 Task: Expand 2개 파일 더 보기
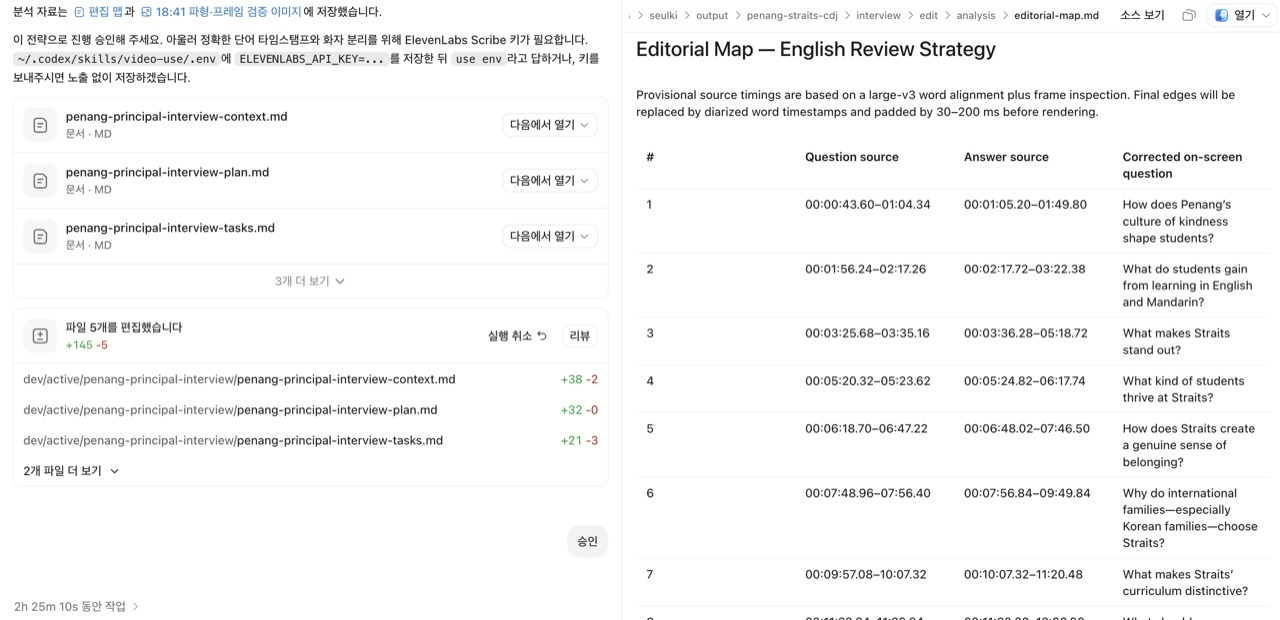pos(71,471)
